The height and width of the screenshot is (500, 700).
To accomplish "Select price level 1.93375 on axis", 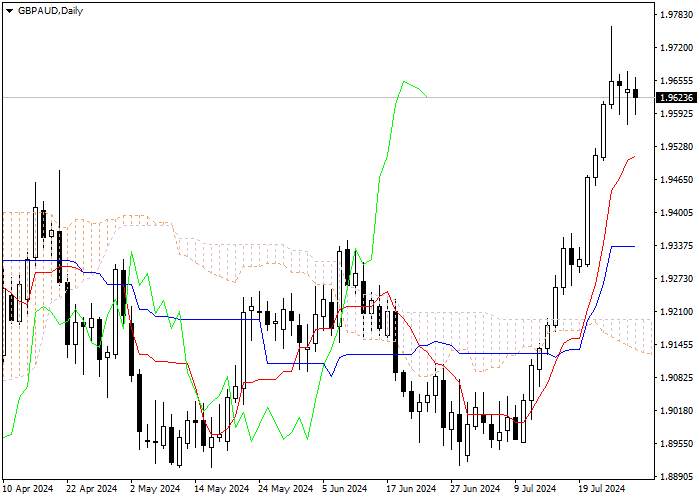I will click(x=676, y=246).
